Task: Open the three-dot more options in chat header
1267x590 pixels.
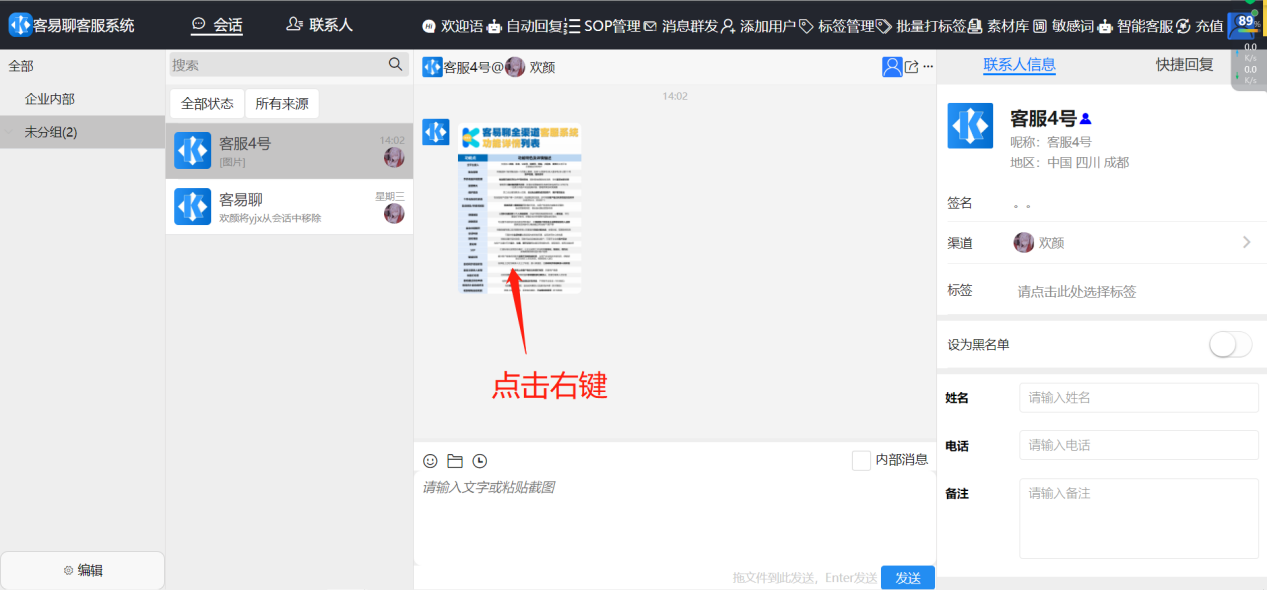Action: [x=928, y=67]
